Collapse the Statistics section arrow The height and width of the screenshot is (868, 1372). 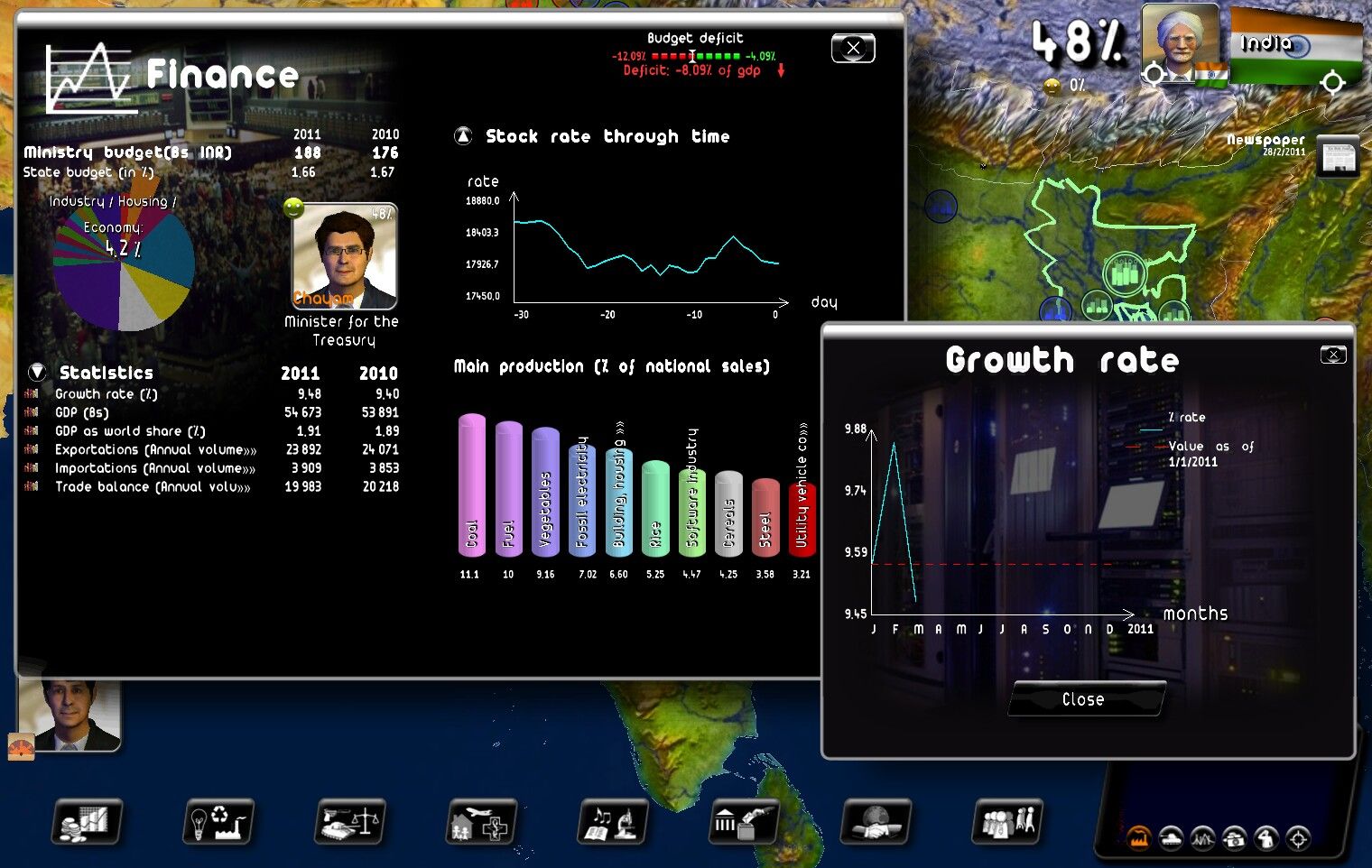tap(37, 372)
